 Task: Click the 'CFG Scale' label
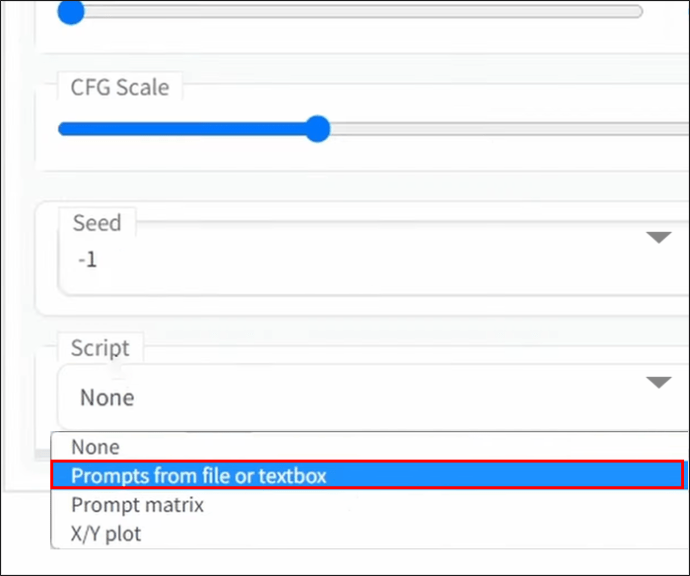point(119,87)
